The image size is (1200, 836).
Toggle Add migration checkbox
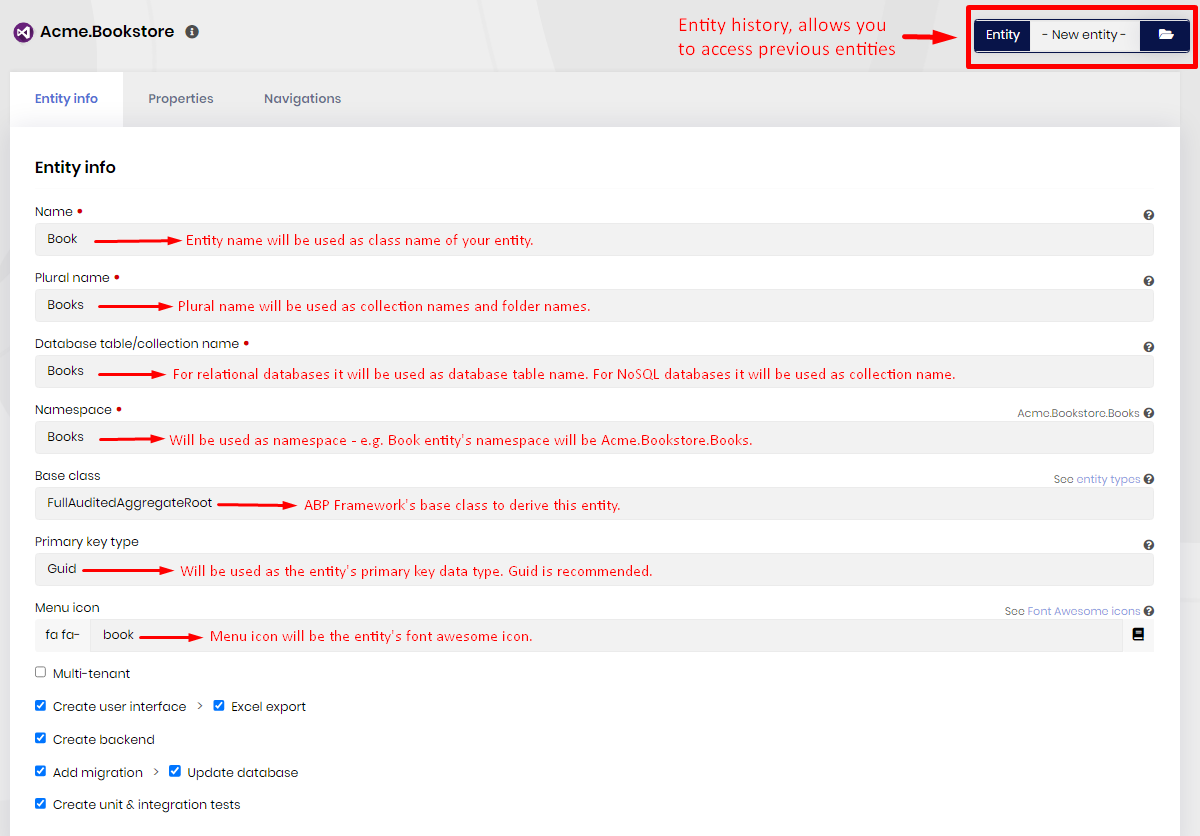click(40, 772)
